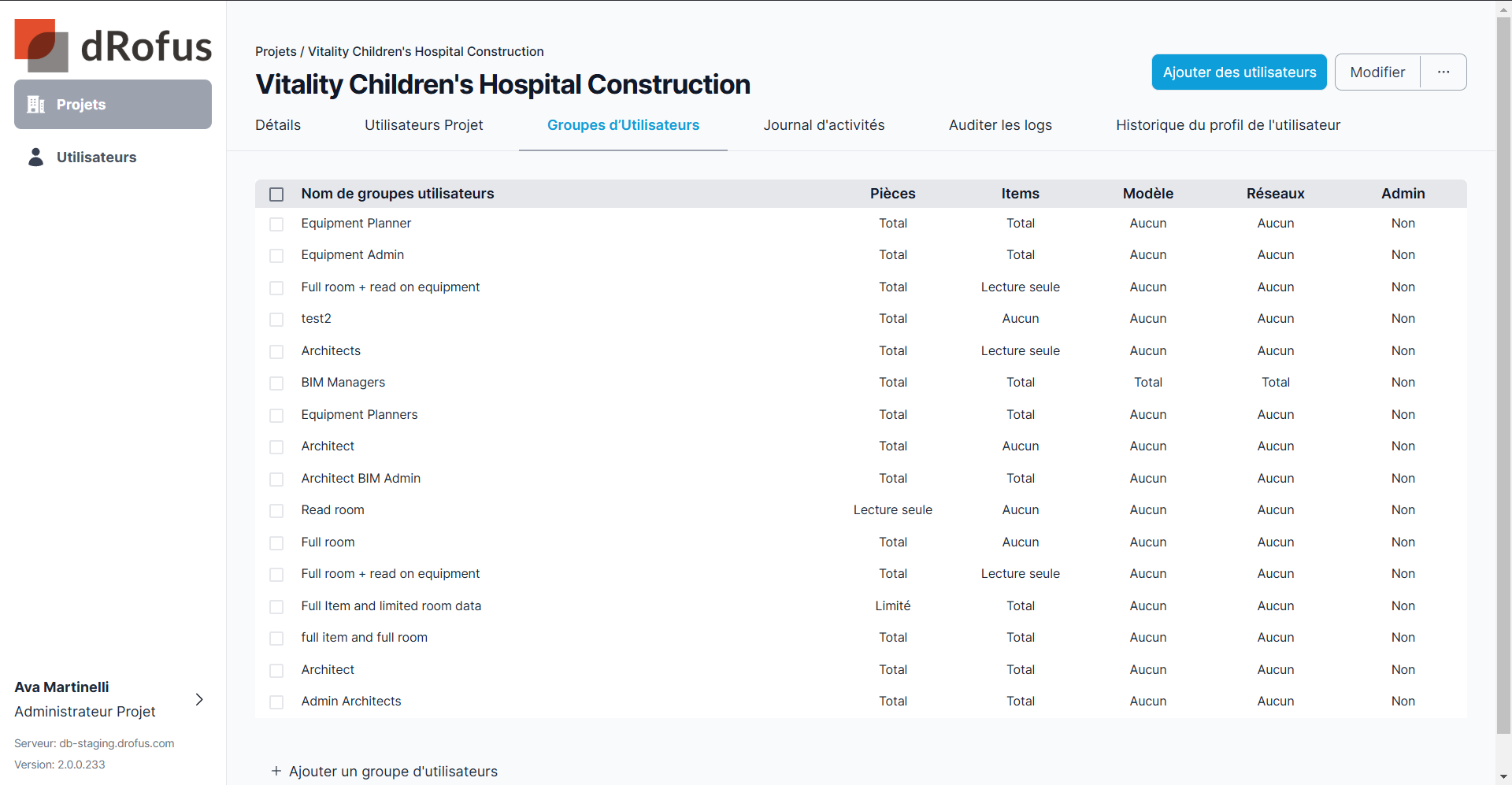Select the test2 group checkbox
The width and height of the screenshot is (1512, 785).
coord(276,320)
